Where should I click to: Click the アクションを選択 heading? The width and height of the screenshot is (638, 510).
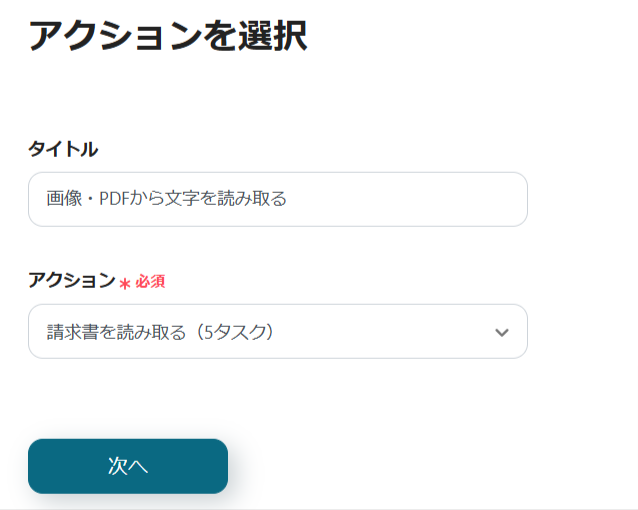[167, 35]
